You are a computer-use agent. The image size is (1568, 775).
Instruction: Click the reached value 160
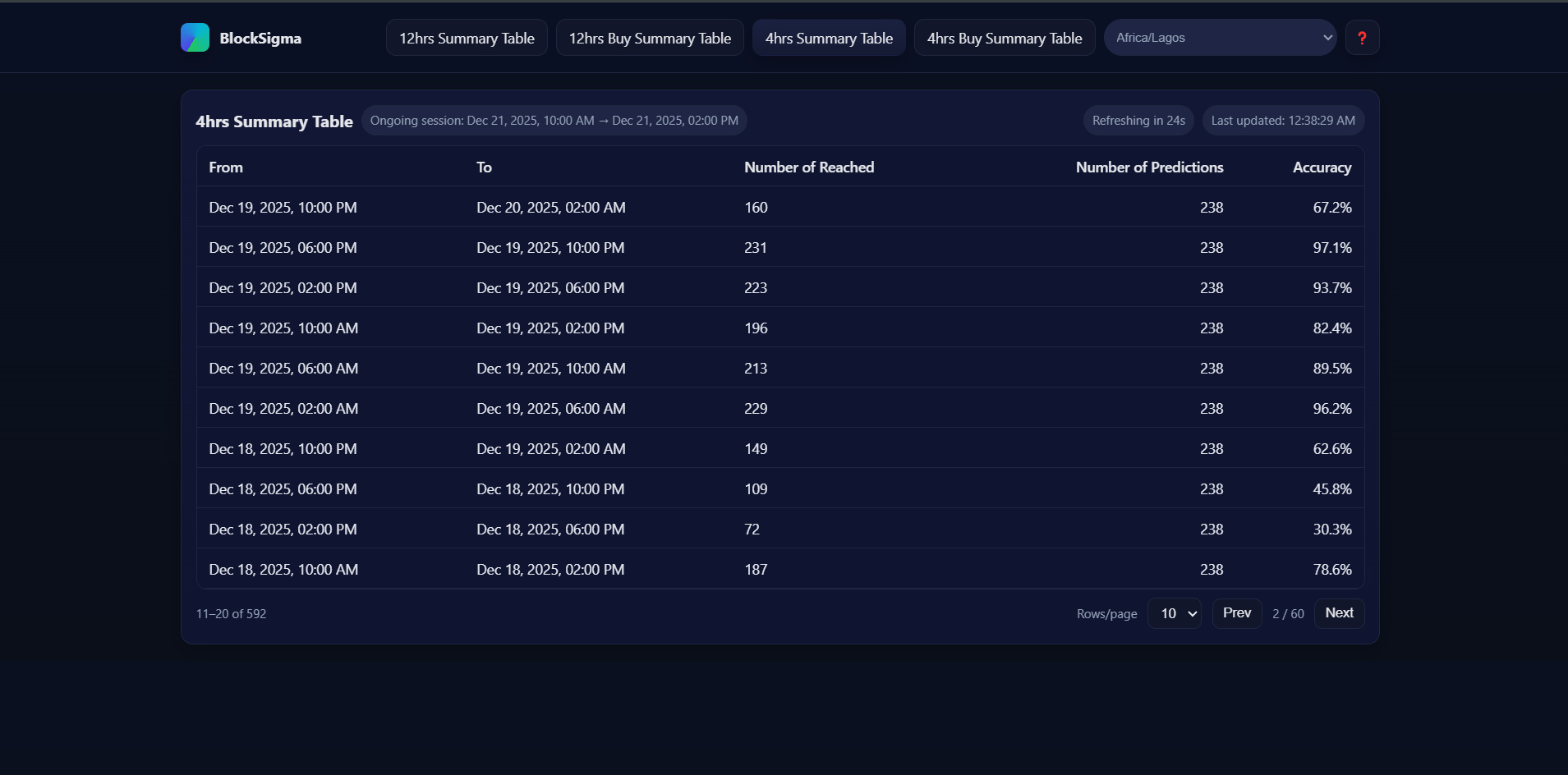pos(756,208)
